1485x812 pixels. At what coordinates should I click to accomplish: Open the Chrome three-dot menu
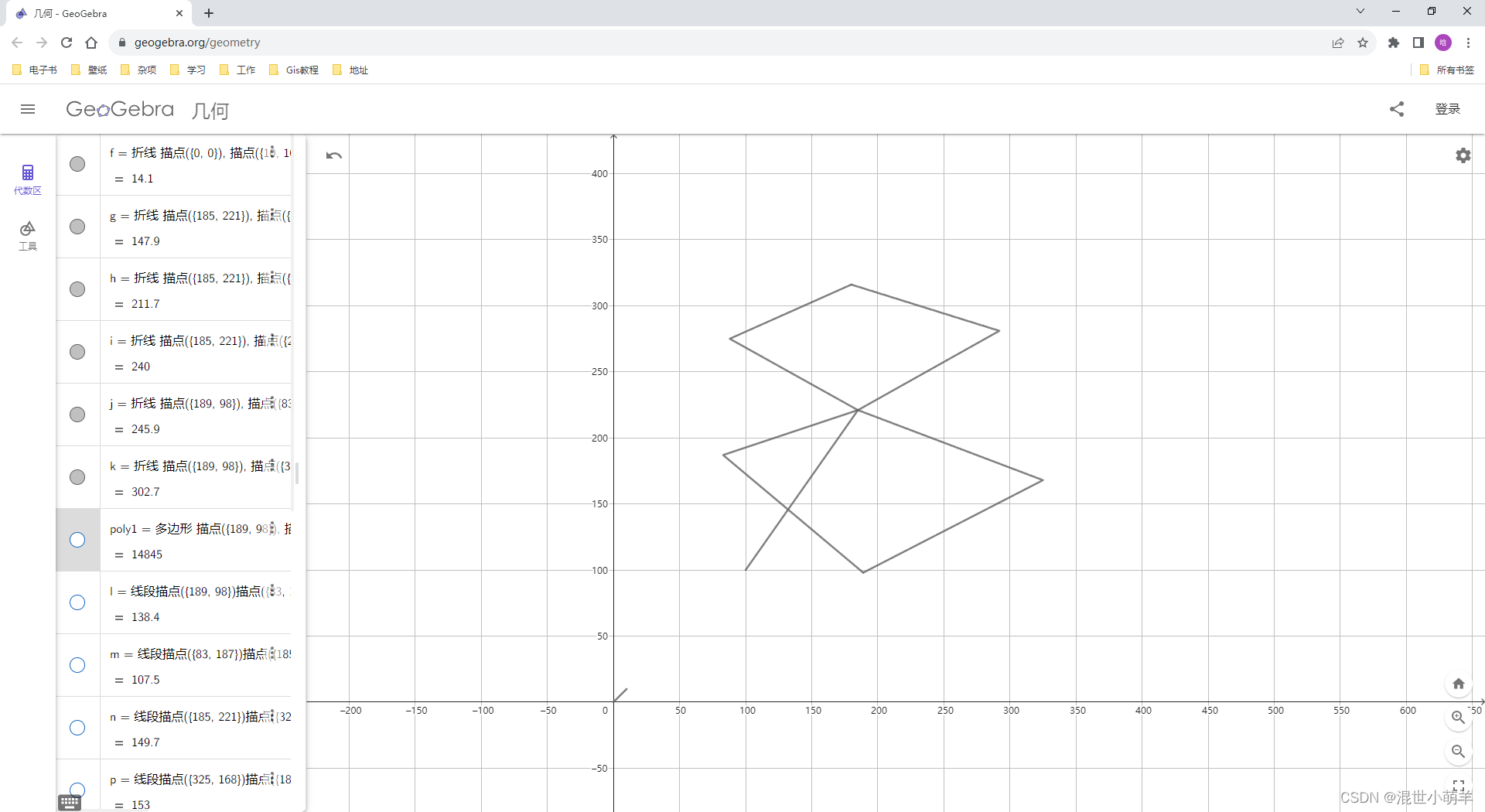click(1468, 43)
